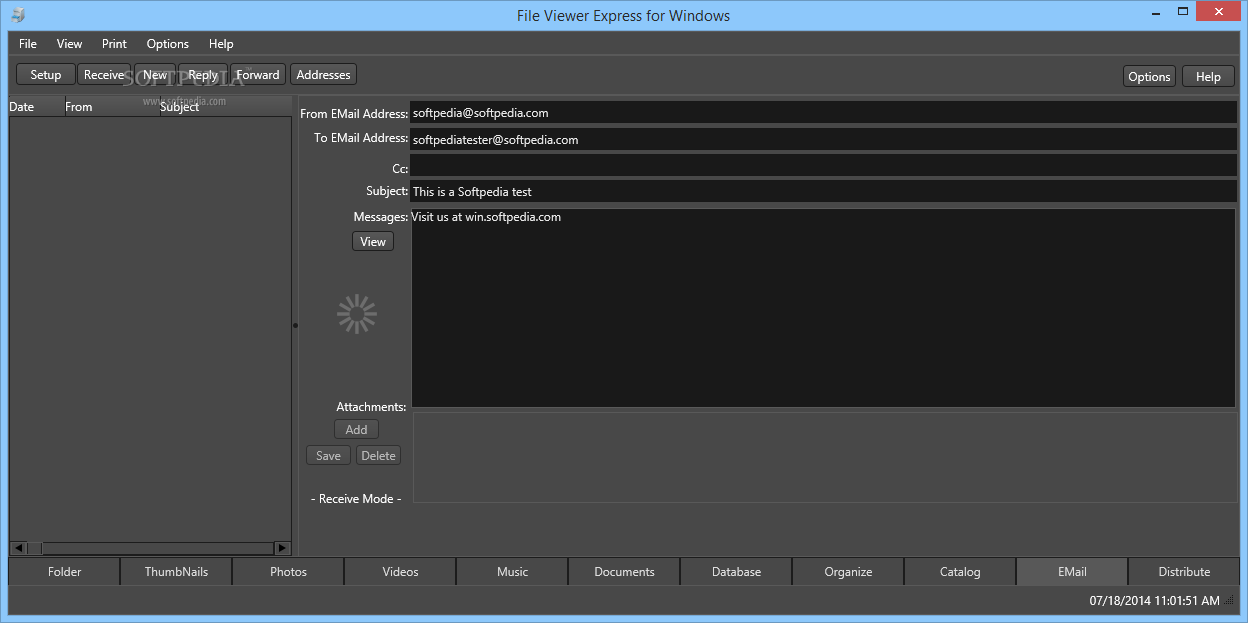1248x623 pixels.
Task: Sort mail list by From column
Action: click(x=112, y=107)
